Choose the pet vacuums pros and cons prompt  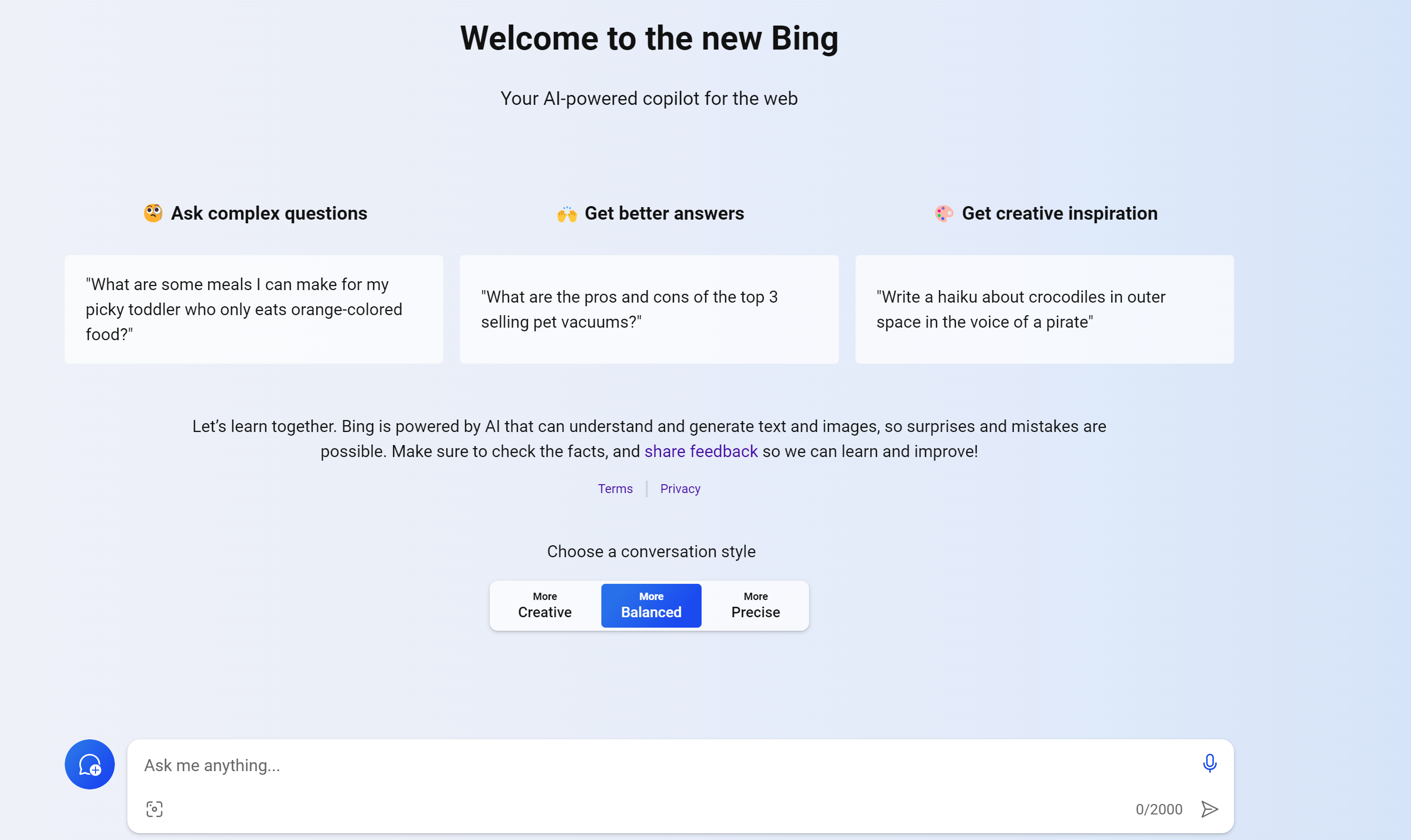[x=649, y=309]
